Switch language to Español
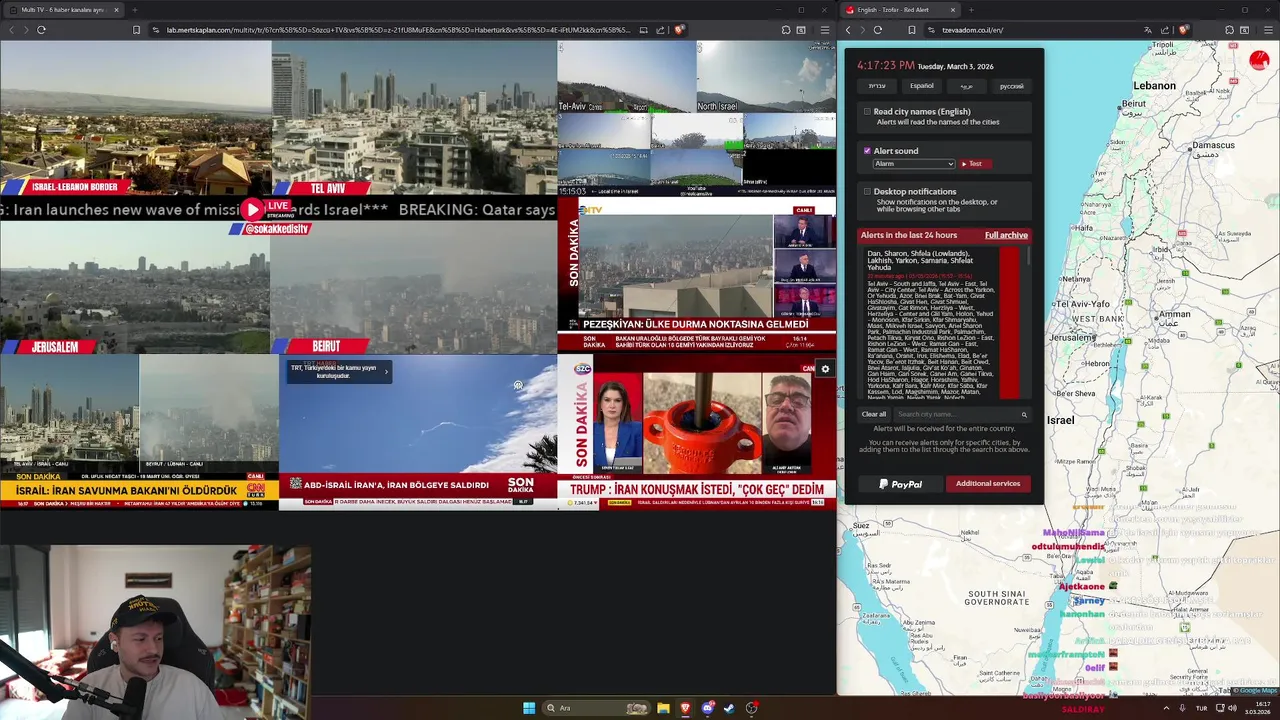1280x720 pixels. click(x=922, y=86)
